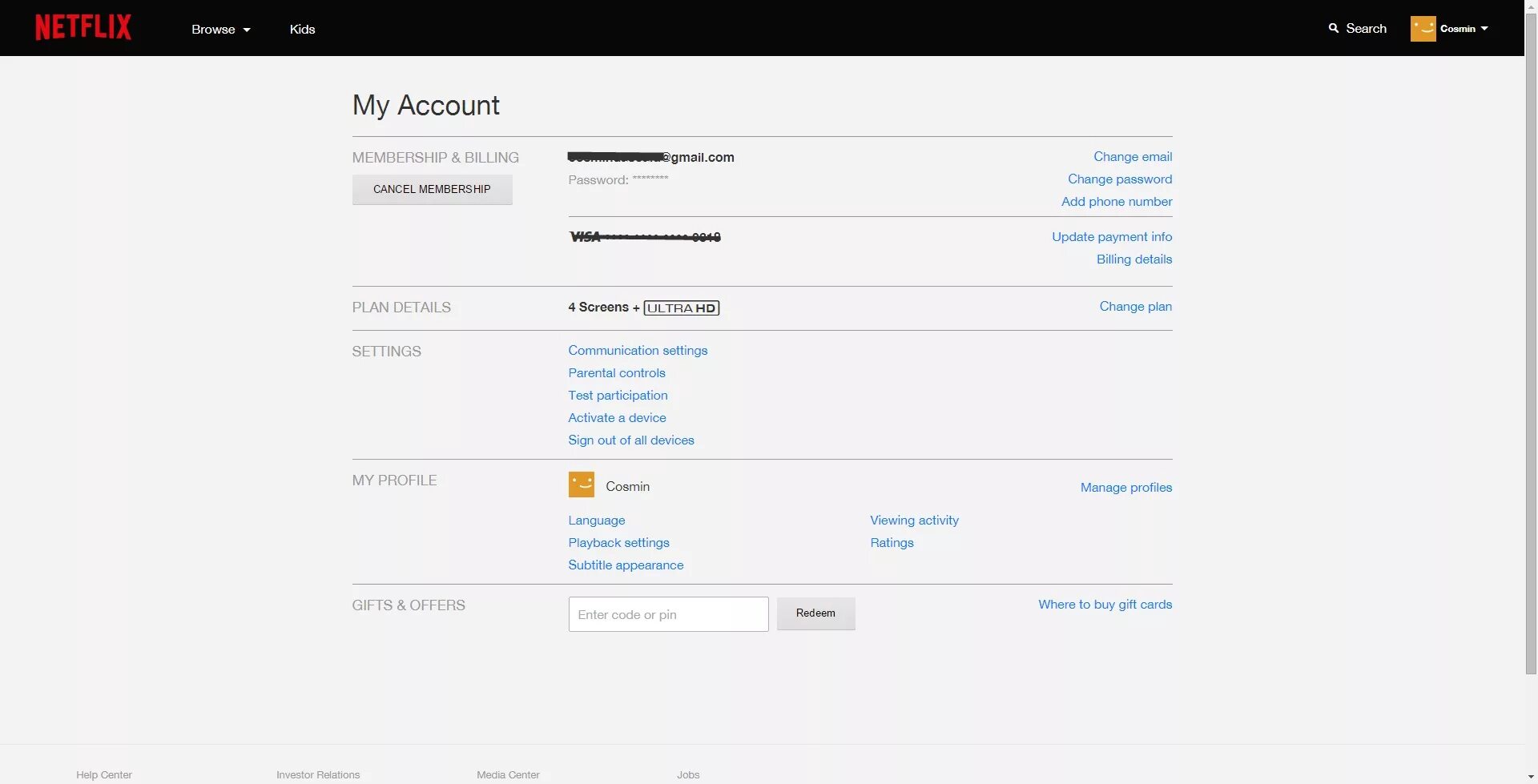1538x784 pixels.
Task: Click the Cosmin profile avatar under My Profile
Action: pyautogui.click(x=582, y=484)
